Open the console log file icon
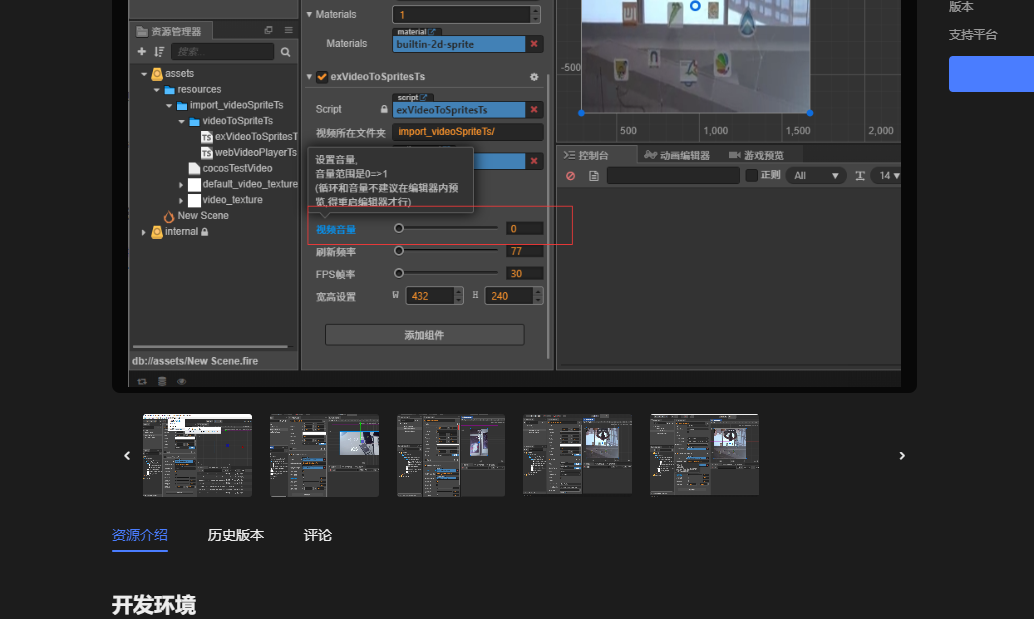This screenshot has height=619, width=1034. coord(593,176)
